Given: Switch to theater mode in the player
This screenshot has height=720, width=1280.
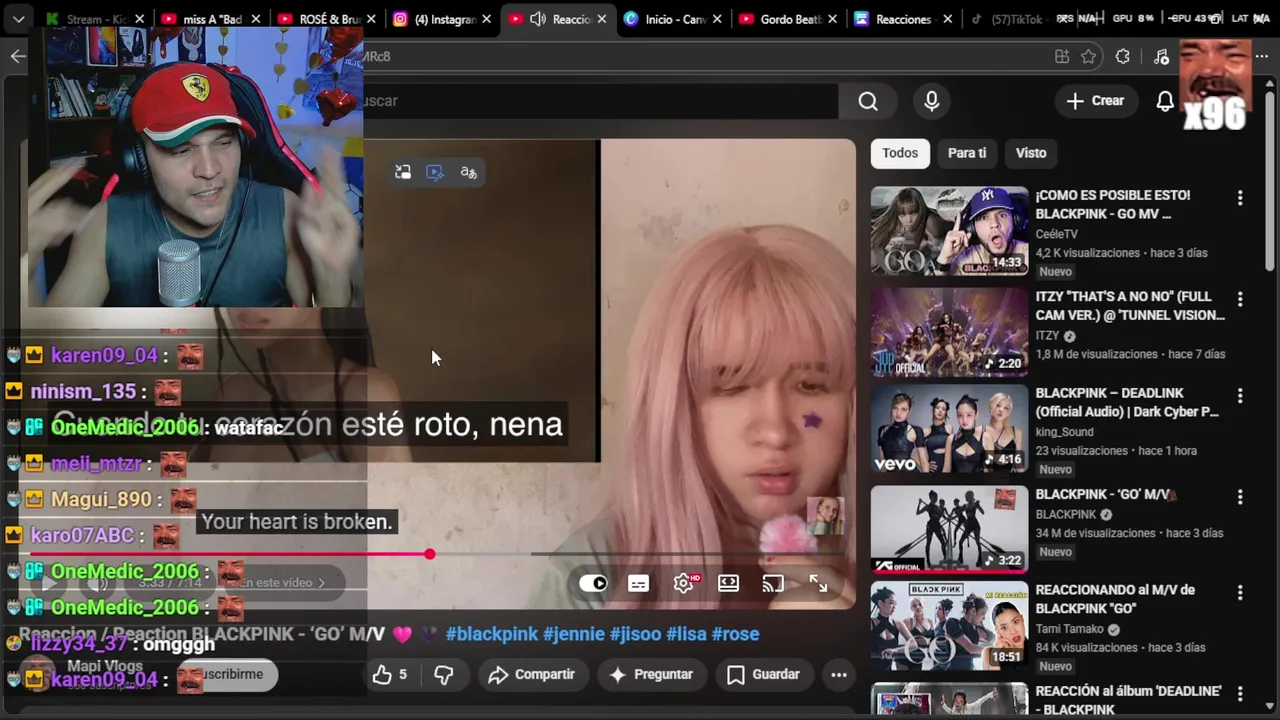Looking at the screenshot, I should pyautogui.click(x=729, y=583).
